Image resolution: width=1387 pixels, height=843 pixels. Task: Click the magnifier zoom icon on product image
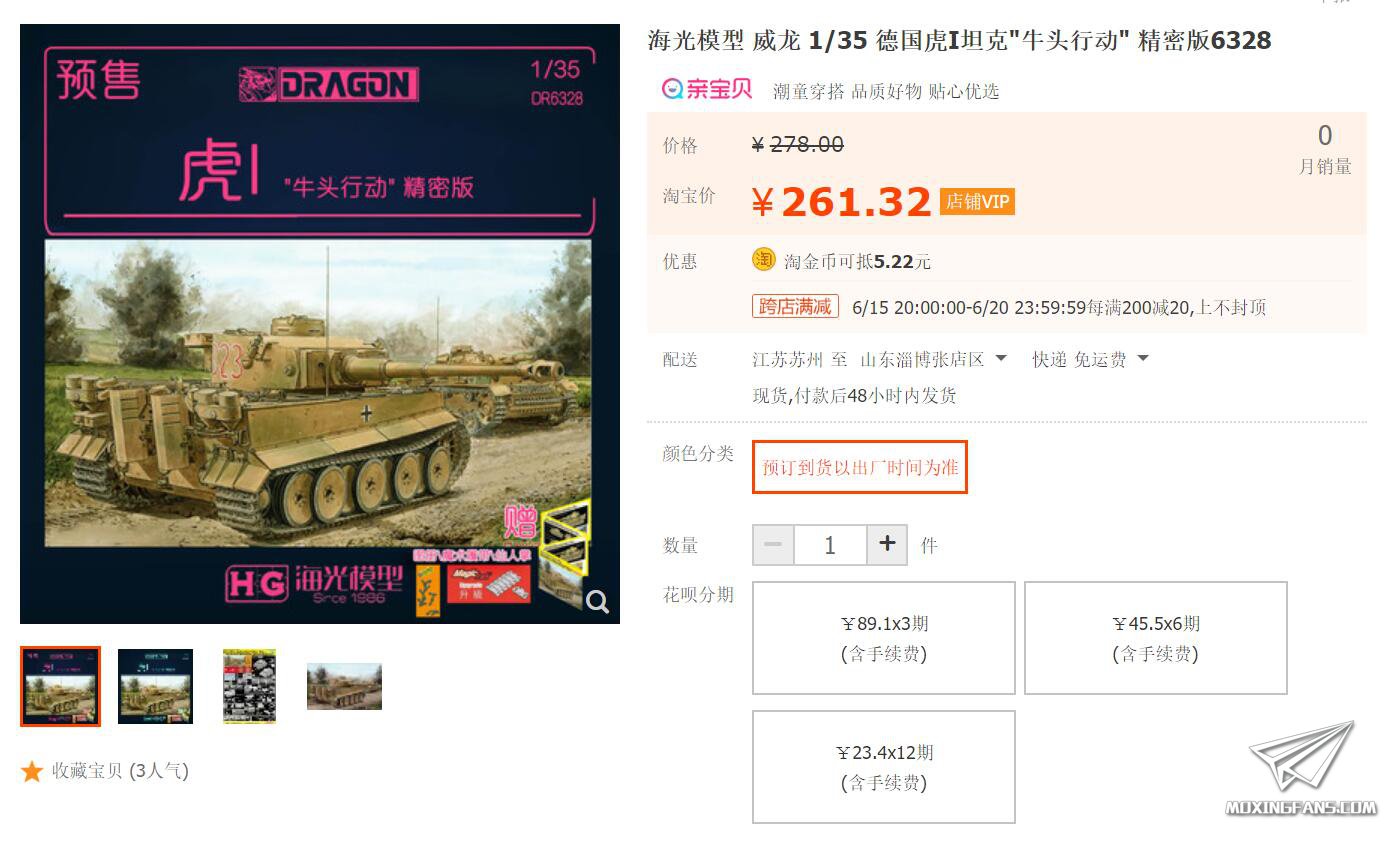598,601
